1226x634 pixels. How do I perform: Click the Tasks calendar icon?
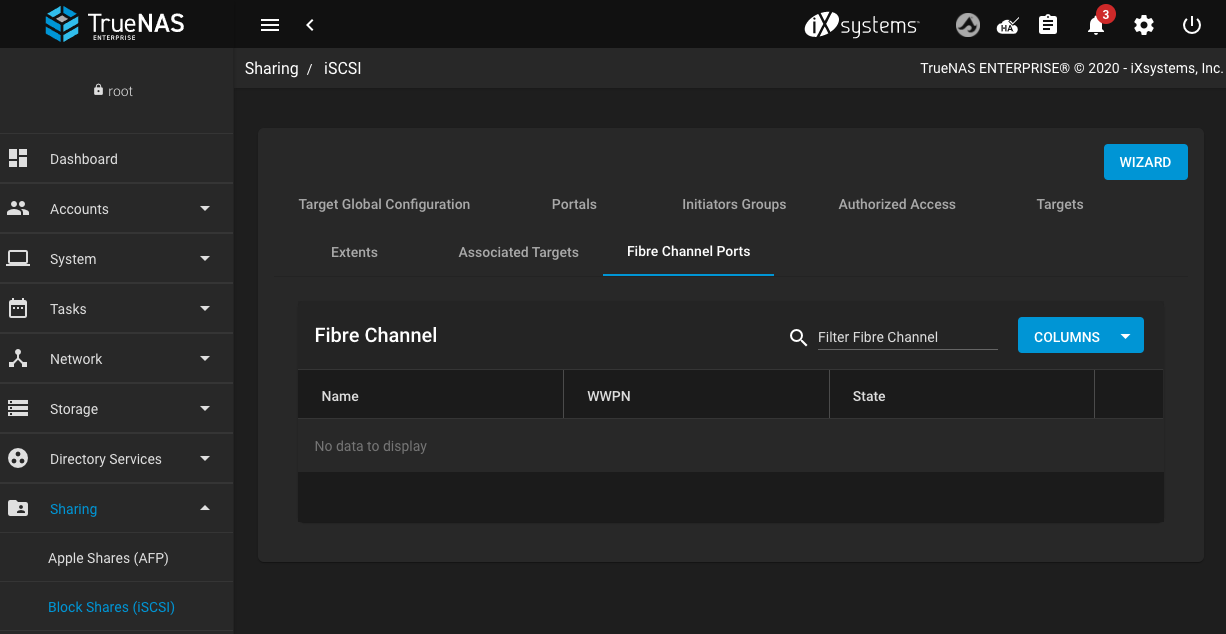click(x=18, y=308)
